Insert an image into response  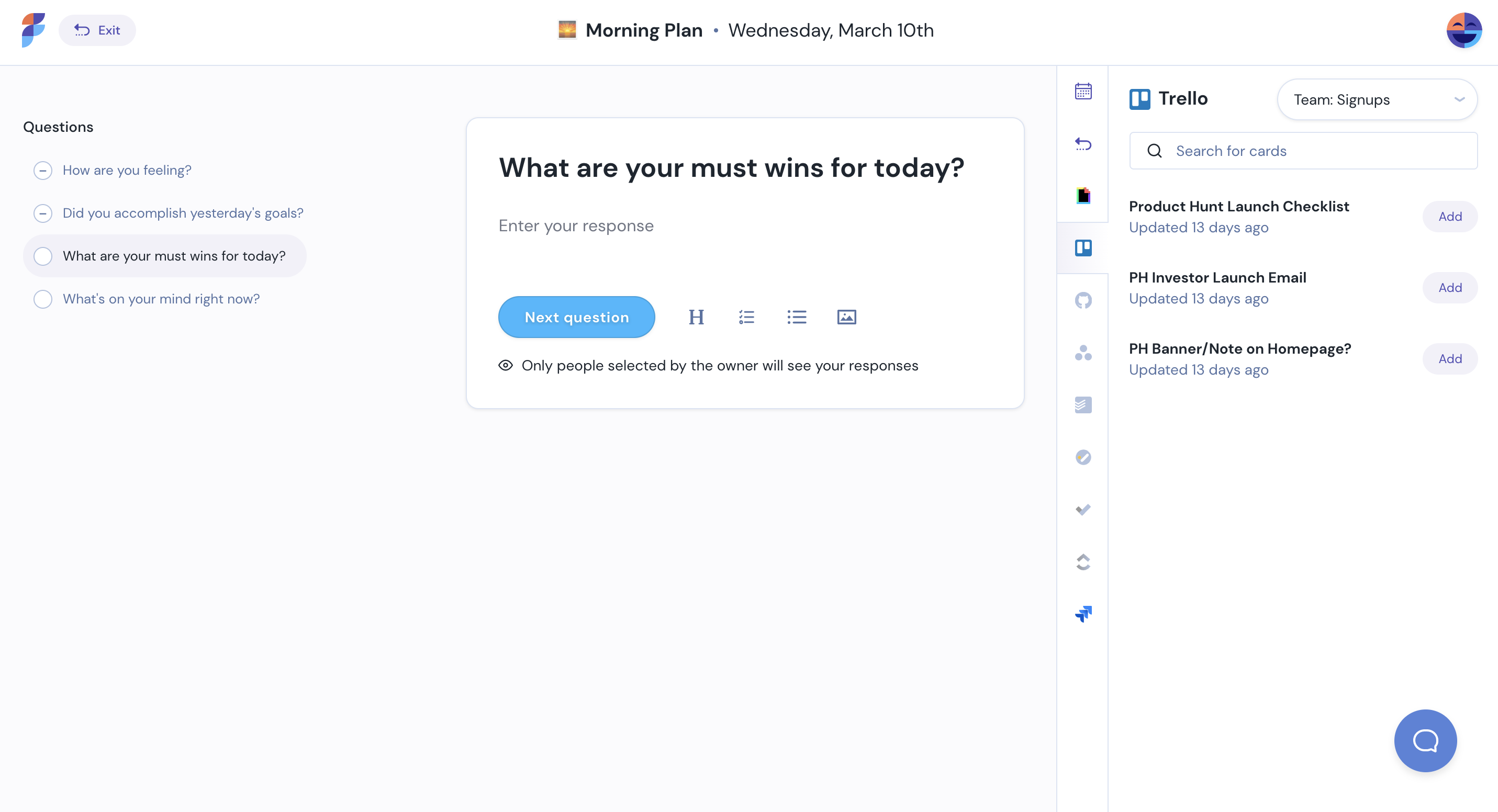point(846,318)
